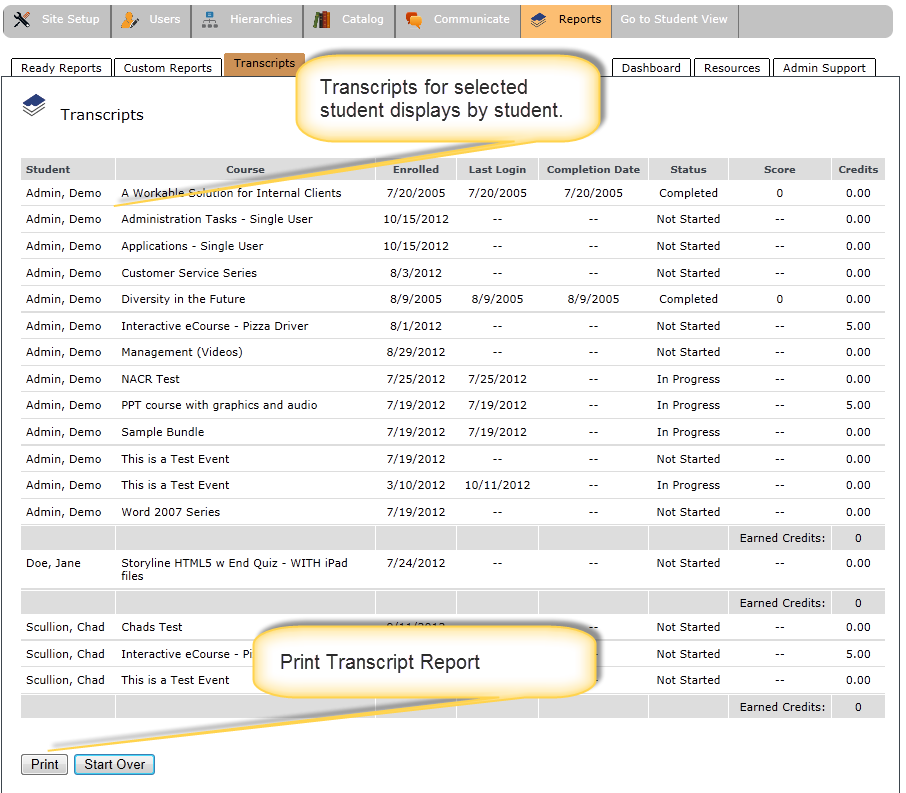Open the Communicate menu
Image resolution: width=906 pixels, height=793 pixels.
tap(458, 21)
